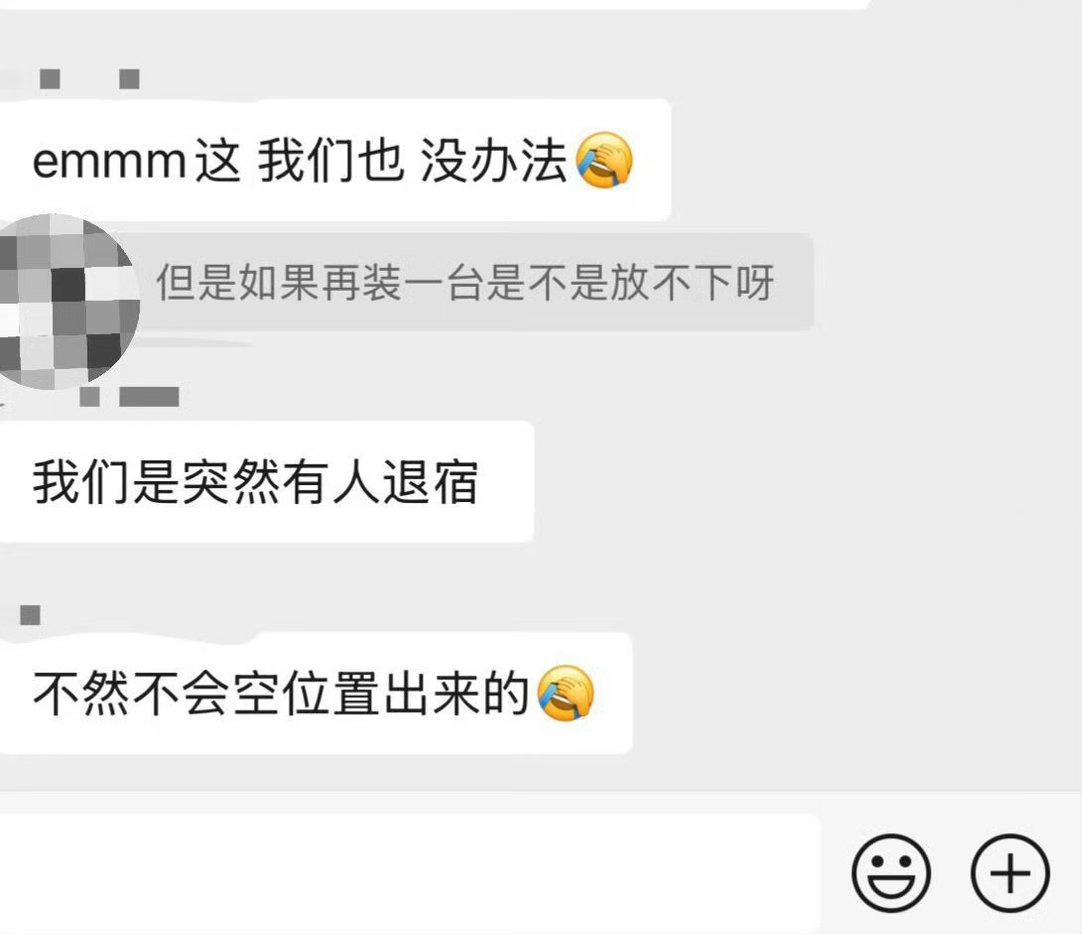1082x934 pixels.
Task: Click the partially visible bubble at the top
Action: 435,4
